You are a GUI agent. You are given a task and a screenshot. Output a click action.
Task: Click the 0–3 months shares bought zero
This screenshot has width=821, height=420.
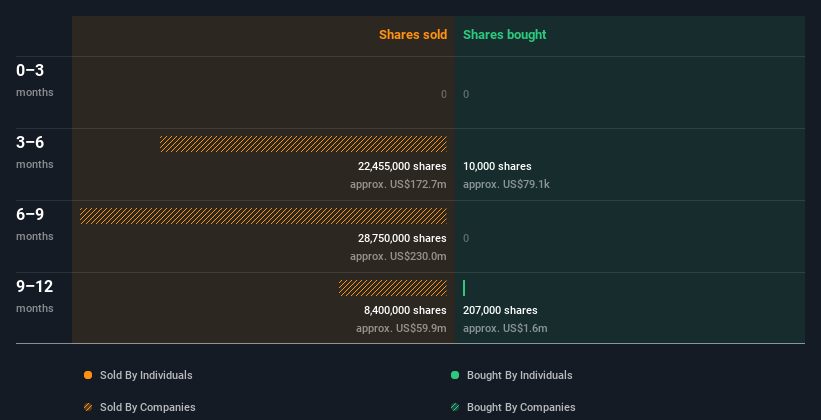pos(466,94)
